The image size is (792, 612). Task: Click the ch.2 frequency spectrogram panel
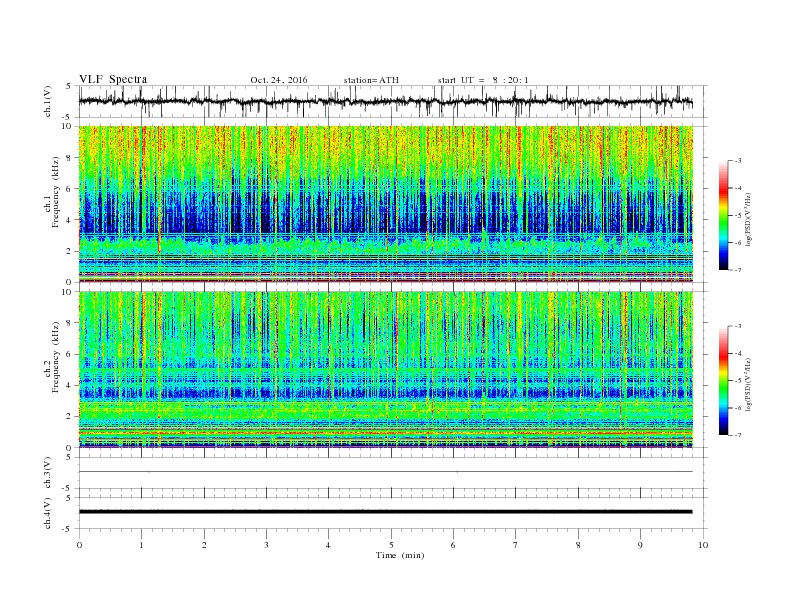pos(385,370)
